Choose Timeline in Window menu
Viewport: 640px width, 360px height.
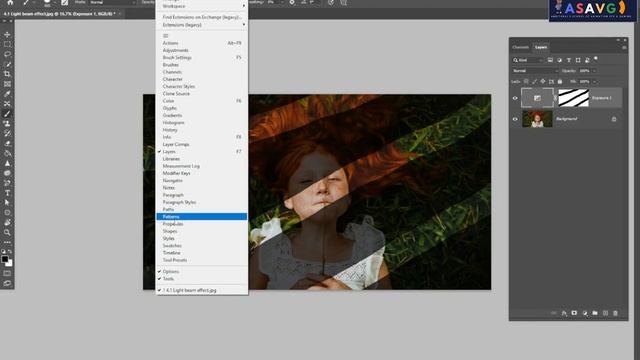202,253
